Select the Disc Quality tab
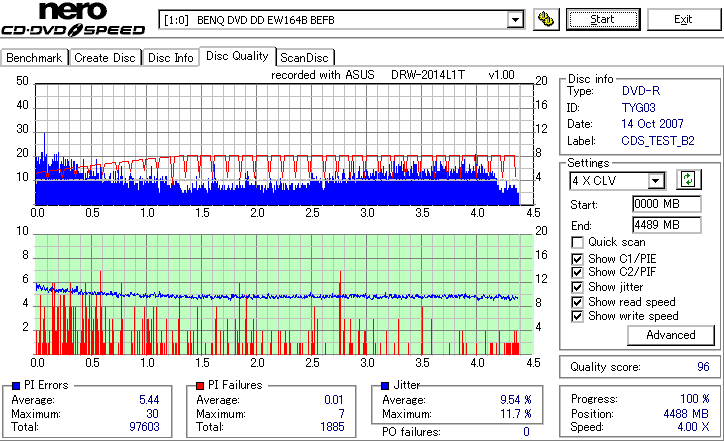724x441 pixels. coord(237,56)
